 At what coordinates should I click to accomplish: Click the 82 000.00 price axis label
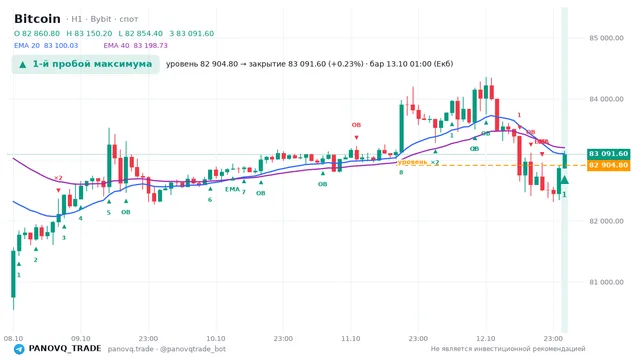pyautogui.click(x=606, y=221)
